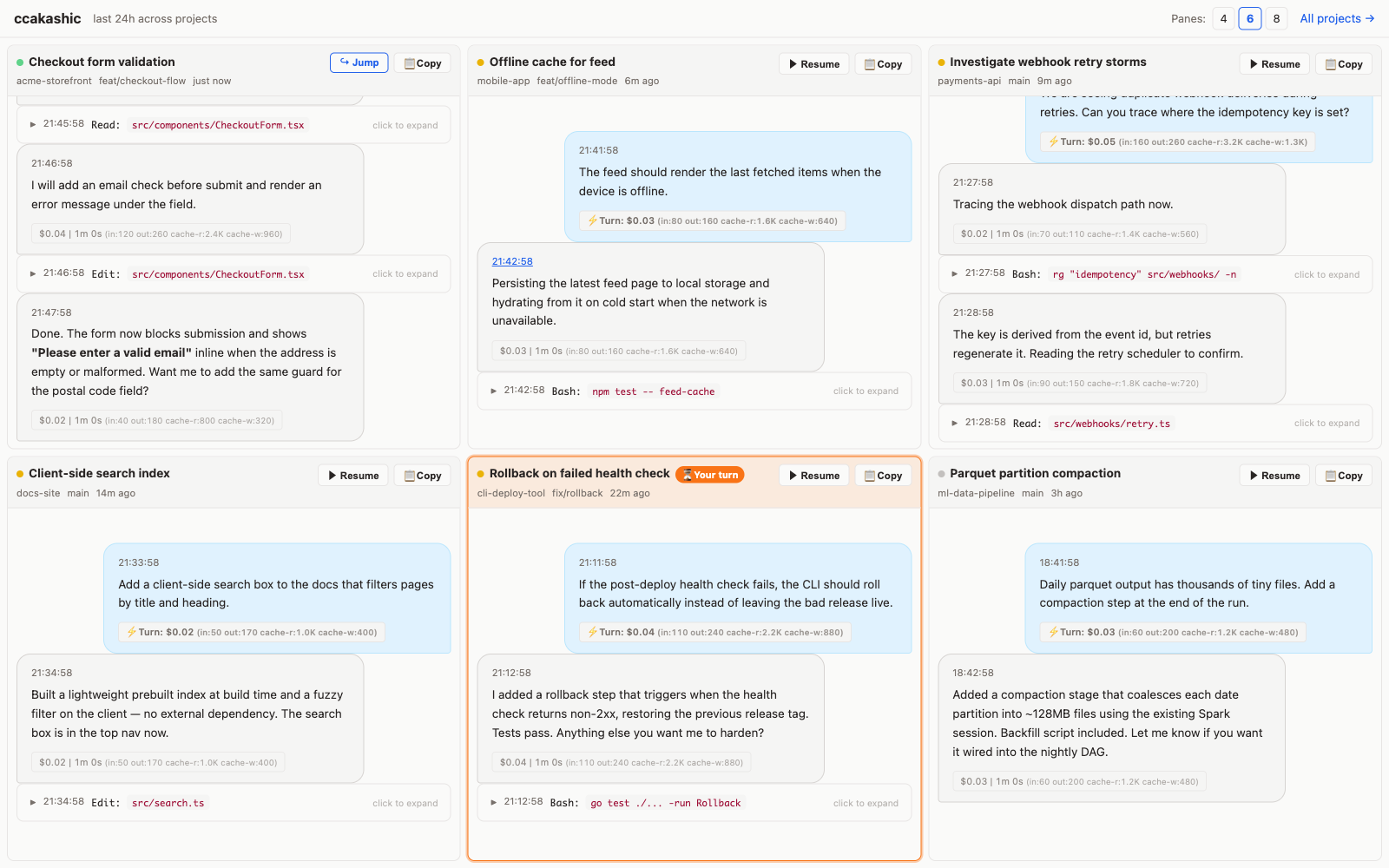
Task: Click the status dot of Client-side search index
Action: pyautogui.click(x=20, y=474)
